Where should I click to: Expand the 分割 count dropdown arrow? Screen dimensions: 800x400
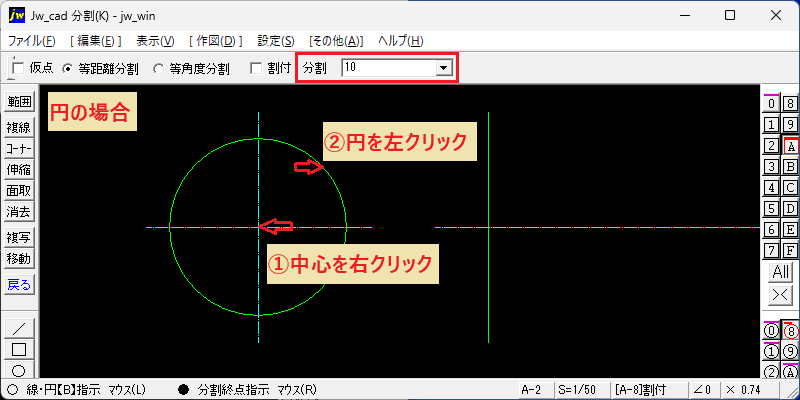coord(443,68)
